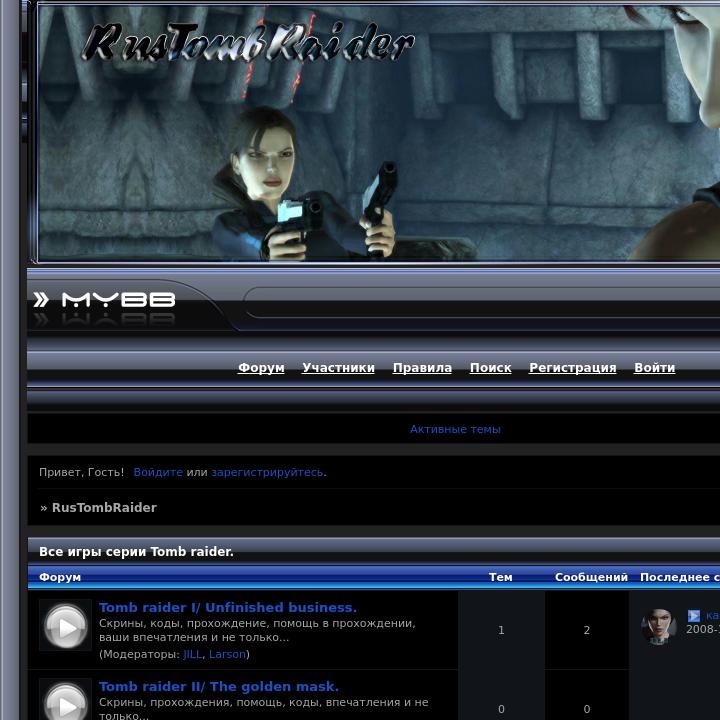The height and width of the screenshot is (720, 720).
Task: Click the Сообщений column header
Action: pyautogui.click(x=591, y=577)
